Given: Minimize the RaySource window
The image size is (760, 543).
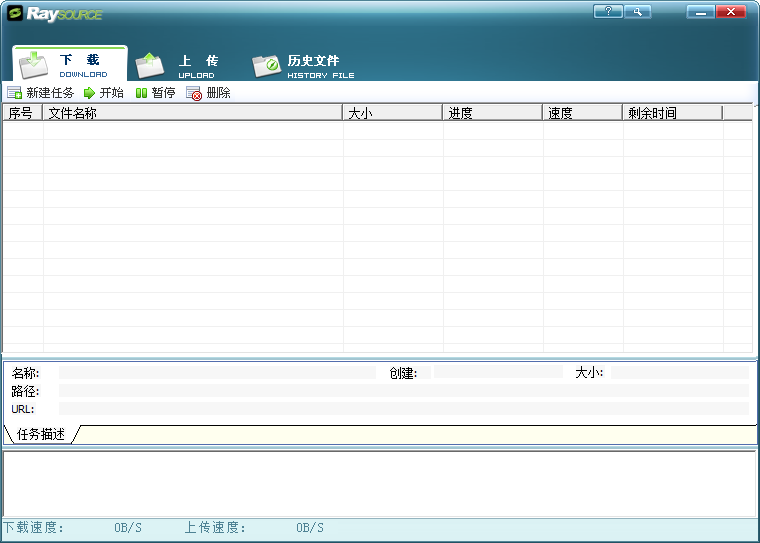Looking at the screenshot, I should coord(700,12).
